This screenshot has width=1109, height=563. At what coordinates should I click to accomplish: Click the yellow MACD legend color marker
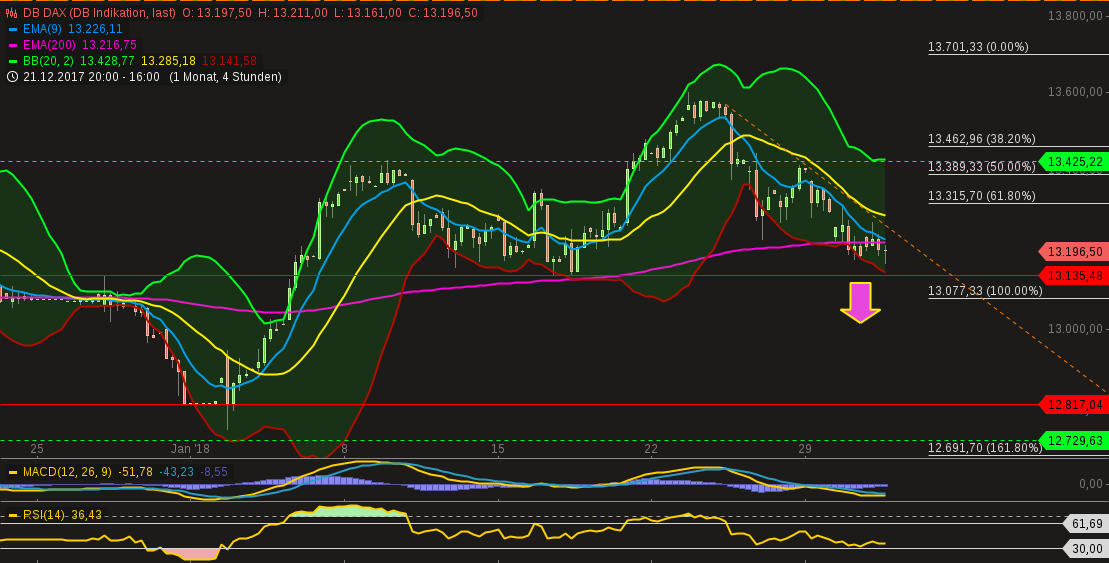tap(12, 472)
